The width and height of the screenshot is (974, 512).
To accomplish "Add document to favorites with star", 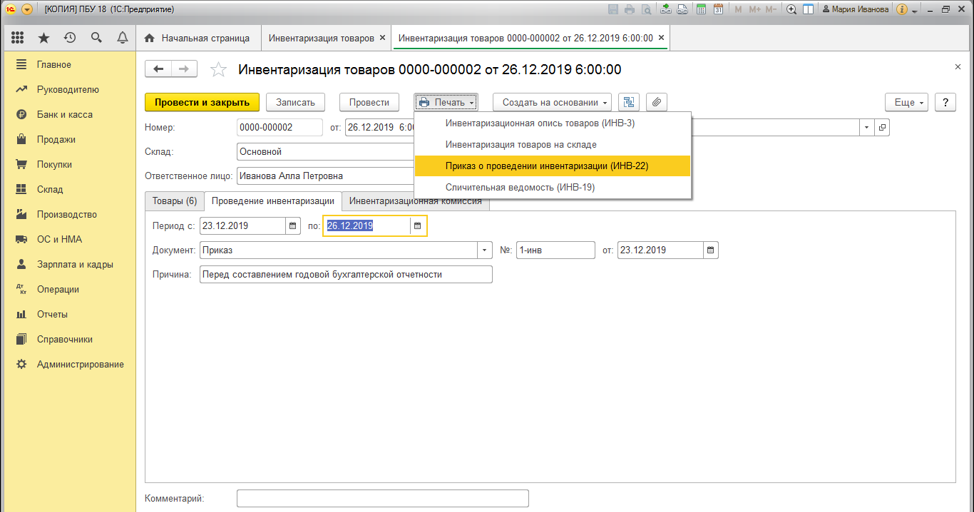I will (x=219, y=70).
